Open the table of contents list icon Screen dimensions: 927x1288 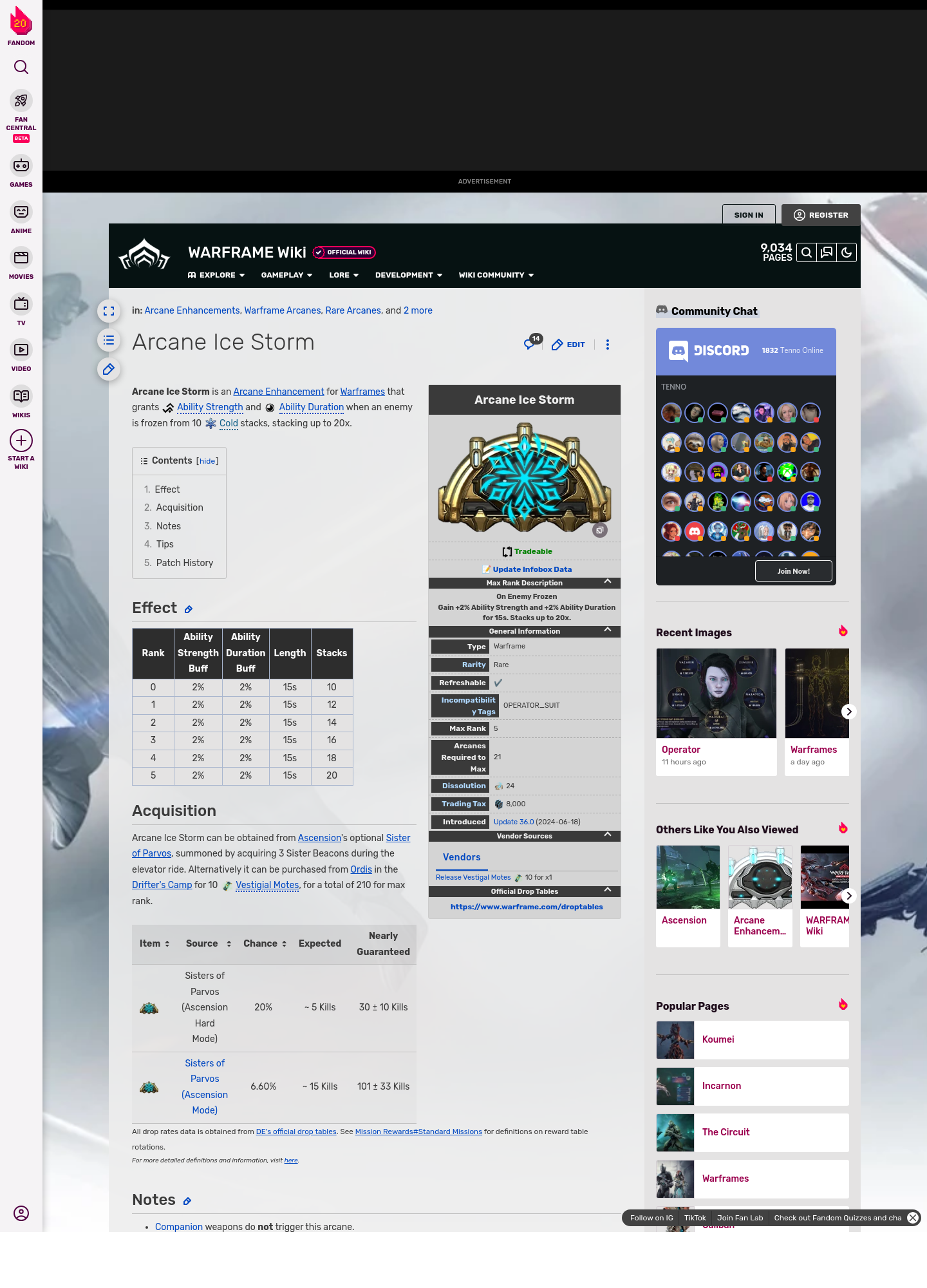[109, 340]
